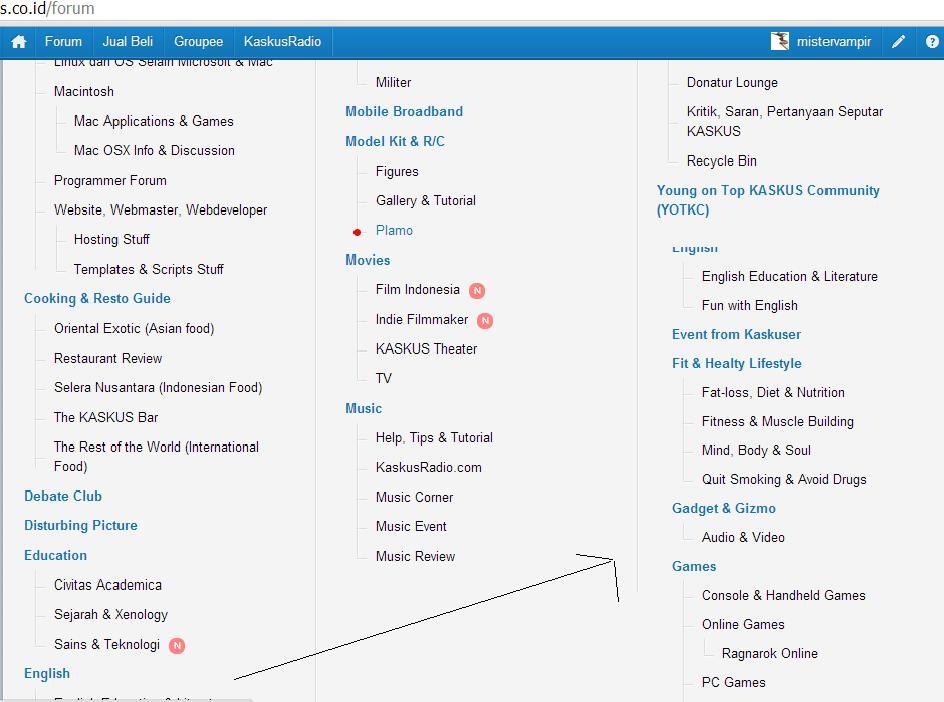Select KaskusRadio.com subforum
Image resolution: width=944 pixels, height=702 pixels.
429,468
